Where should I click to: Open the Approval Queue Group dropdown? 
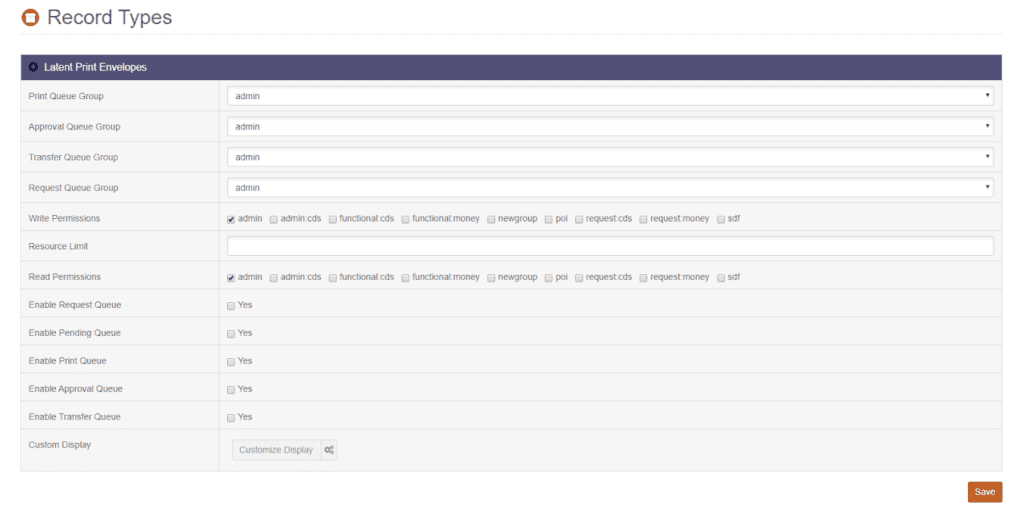click(x=611, y=127)
